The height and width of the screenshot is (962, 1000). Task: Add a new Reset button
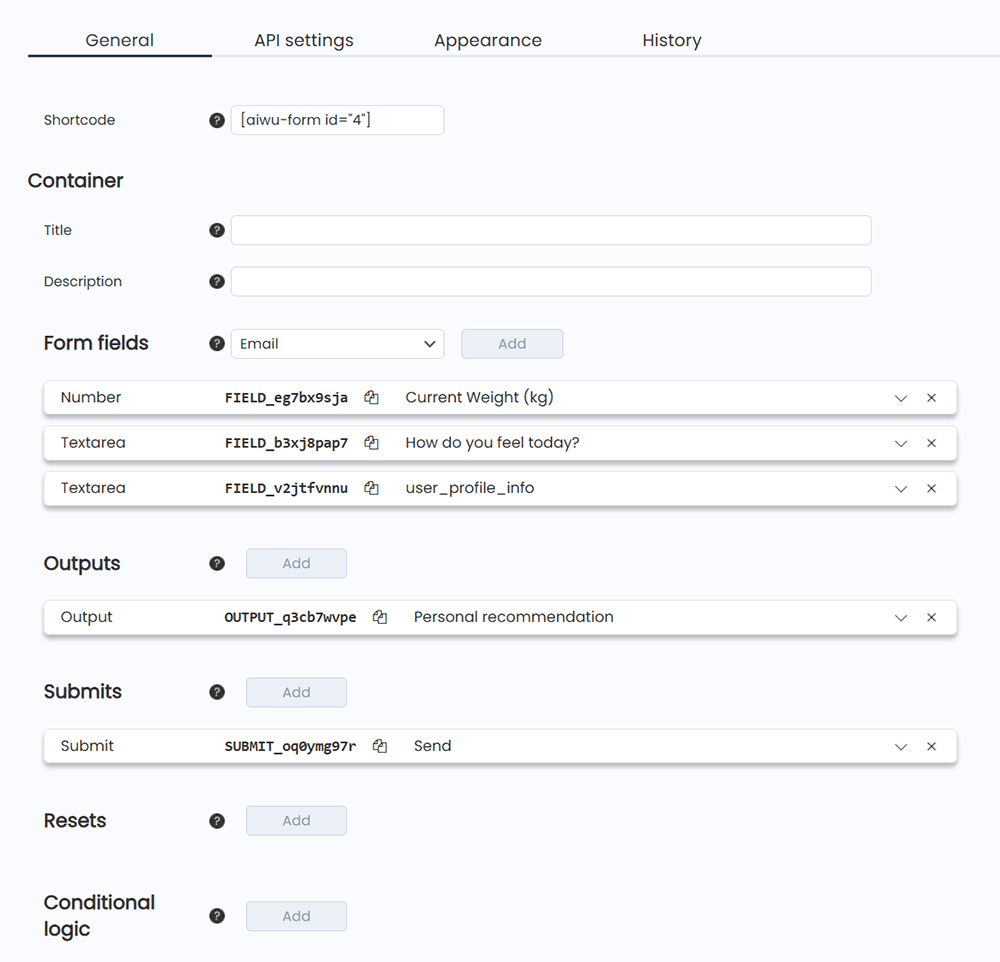[296, 821]
